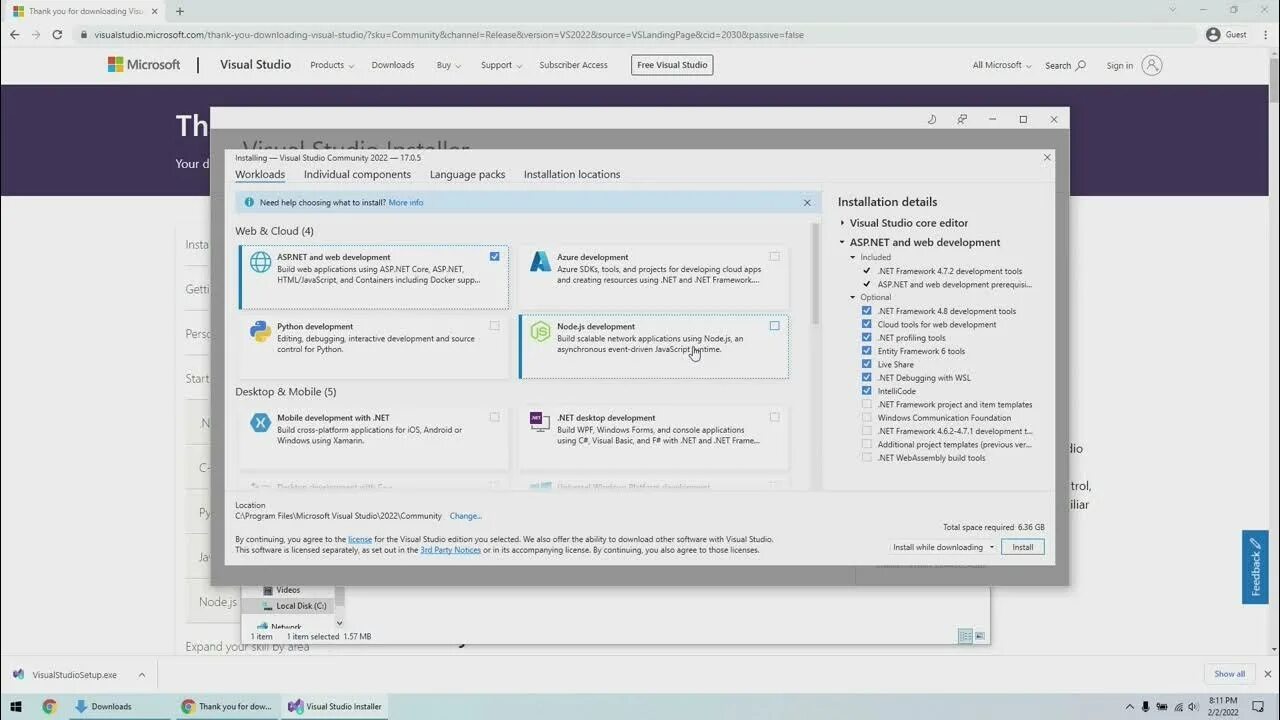Click Change... location link
The image size is (1280, 720).
(x=466, y=516)
